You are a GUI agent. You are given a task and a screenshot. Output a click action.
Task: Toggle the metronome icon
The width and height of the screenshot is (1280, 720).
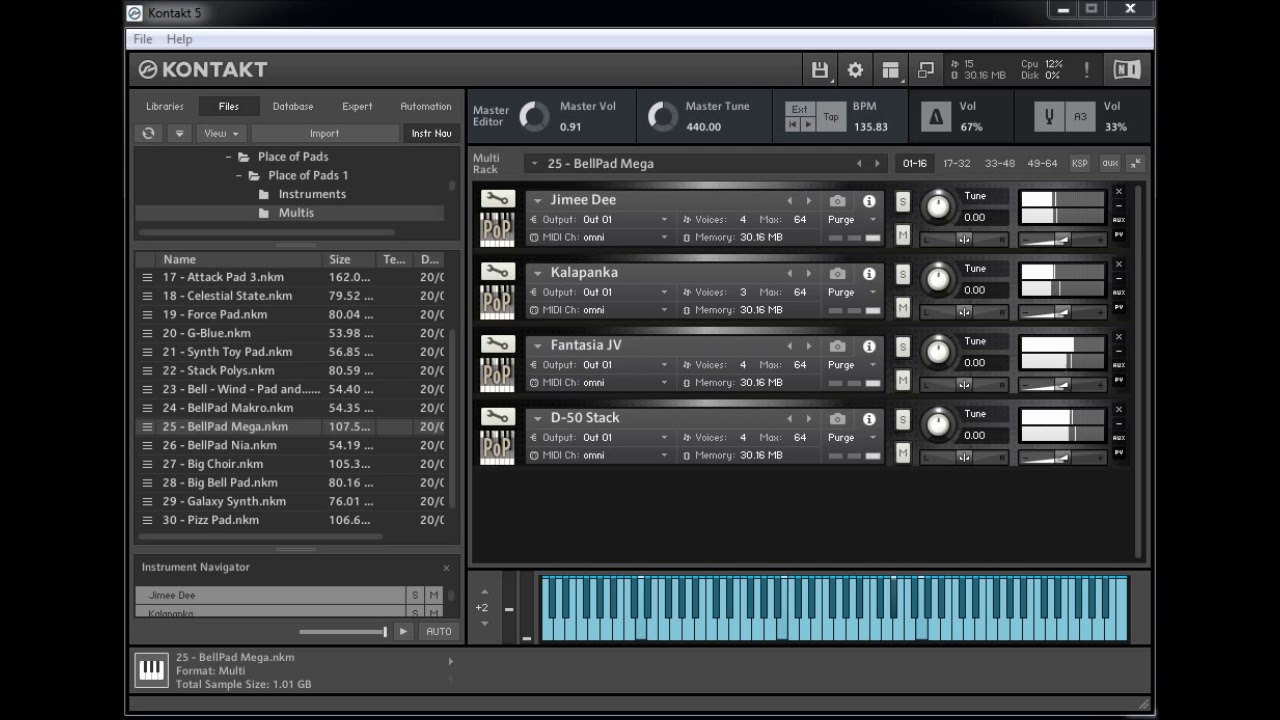click(936, 117)
